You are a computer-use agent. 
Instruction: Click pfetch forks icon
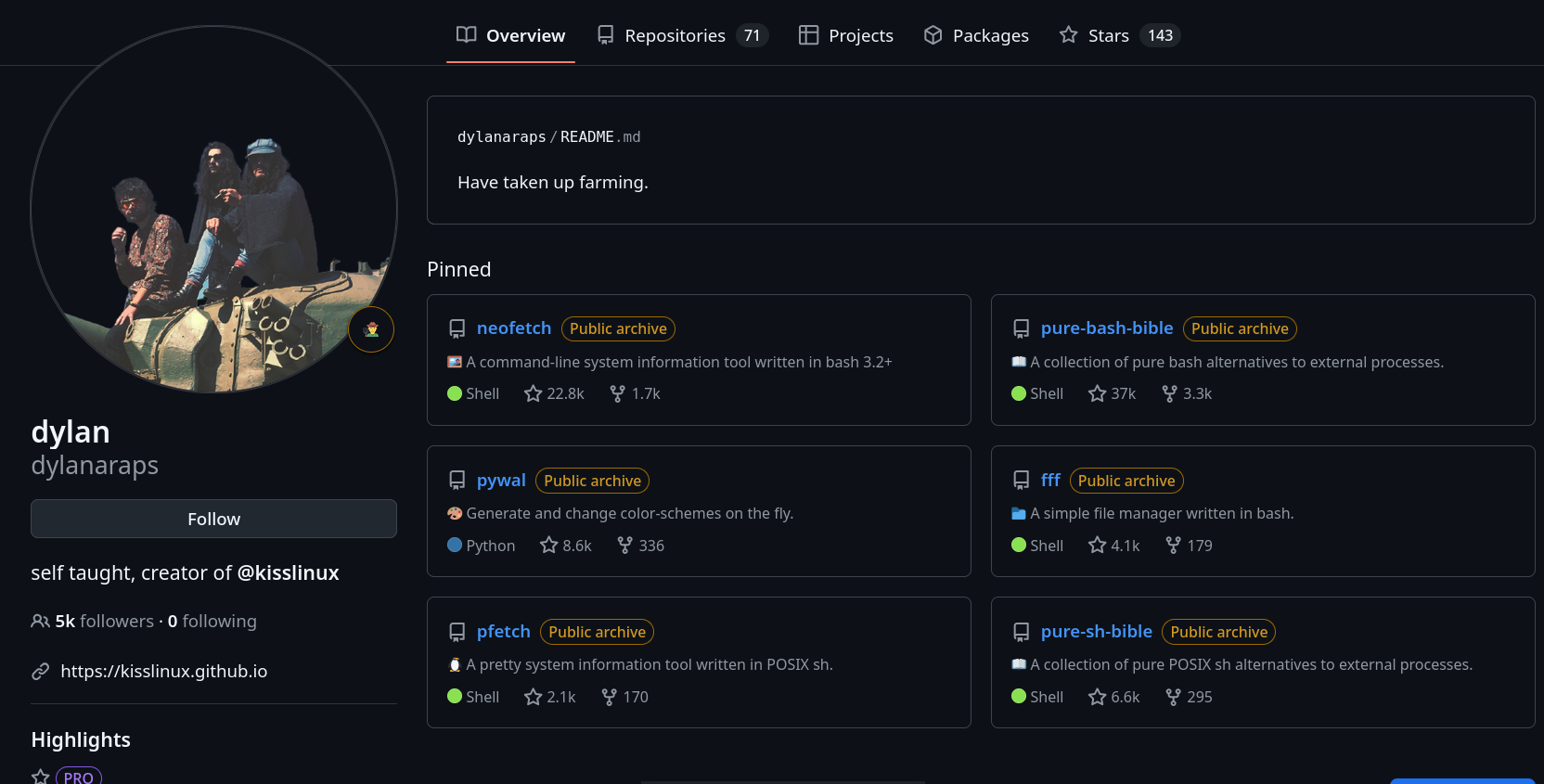[x=609, y=697]
